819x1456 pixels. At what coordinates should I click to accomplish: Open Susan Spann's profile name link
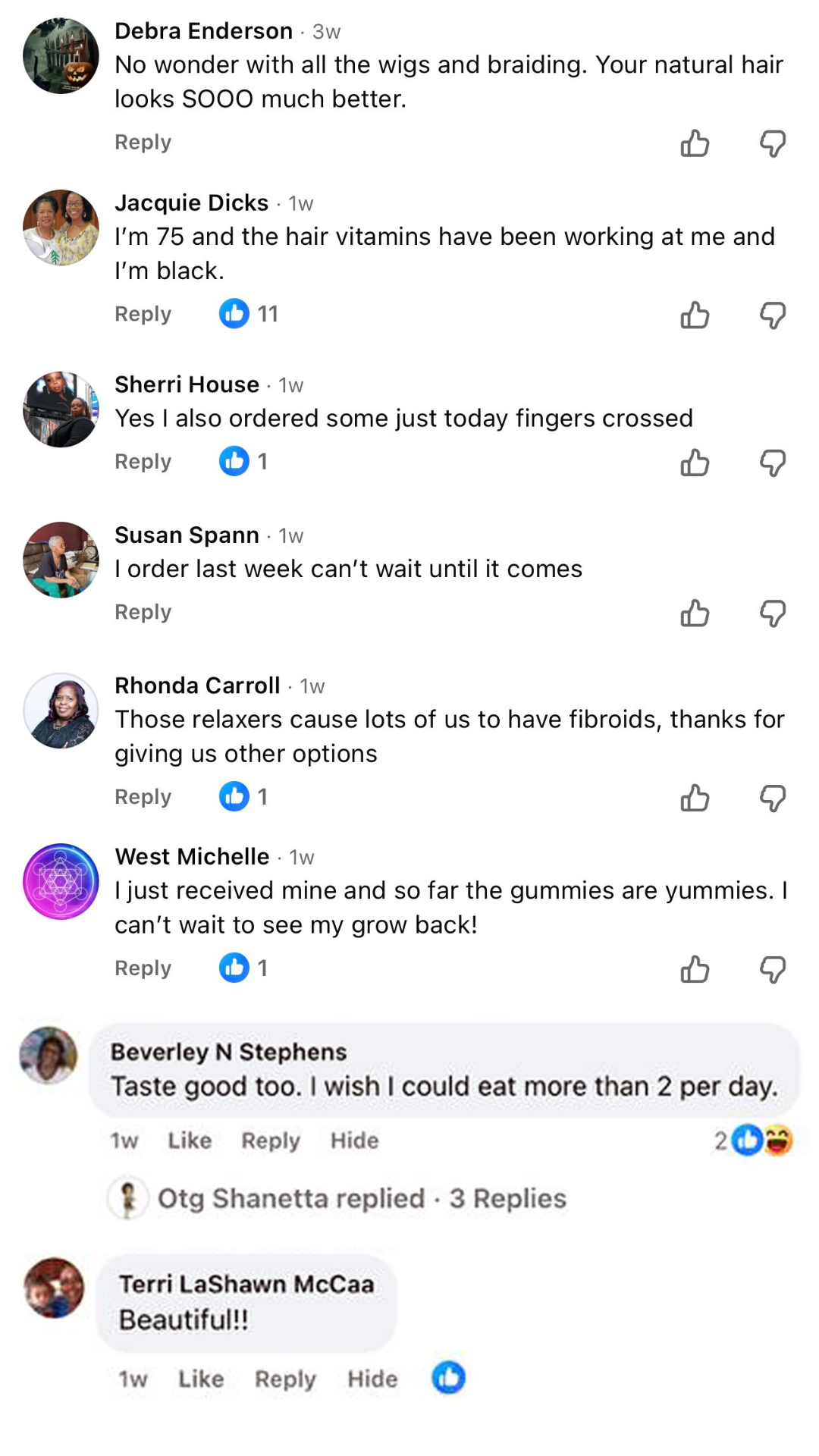[187, 535]
